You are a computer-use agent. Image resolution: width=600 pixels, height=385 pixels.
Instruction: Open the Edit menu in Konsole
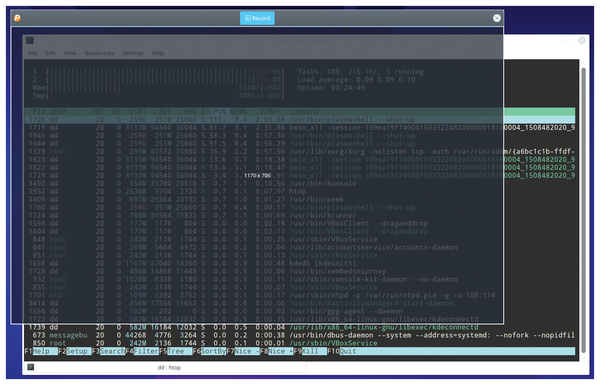[x=50, y=53]
